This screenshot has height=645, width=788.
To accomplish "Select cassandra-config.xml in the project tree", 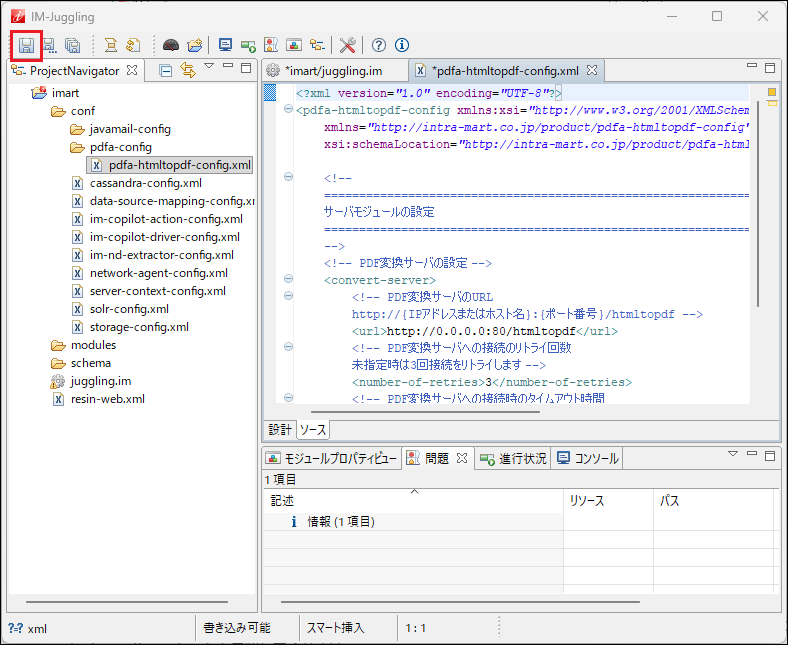I will [x=145, y=183].
